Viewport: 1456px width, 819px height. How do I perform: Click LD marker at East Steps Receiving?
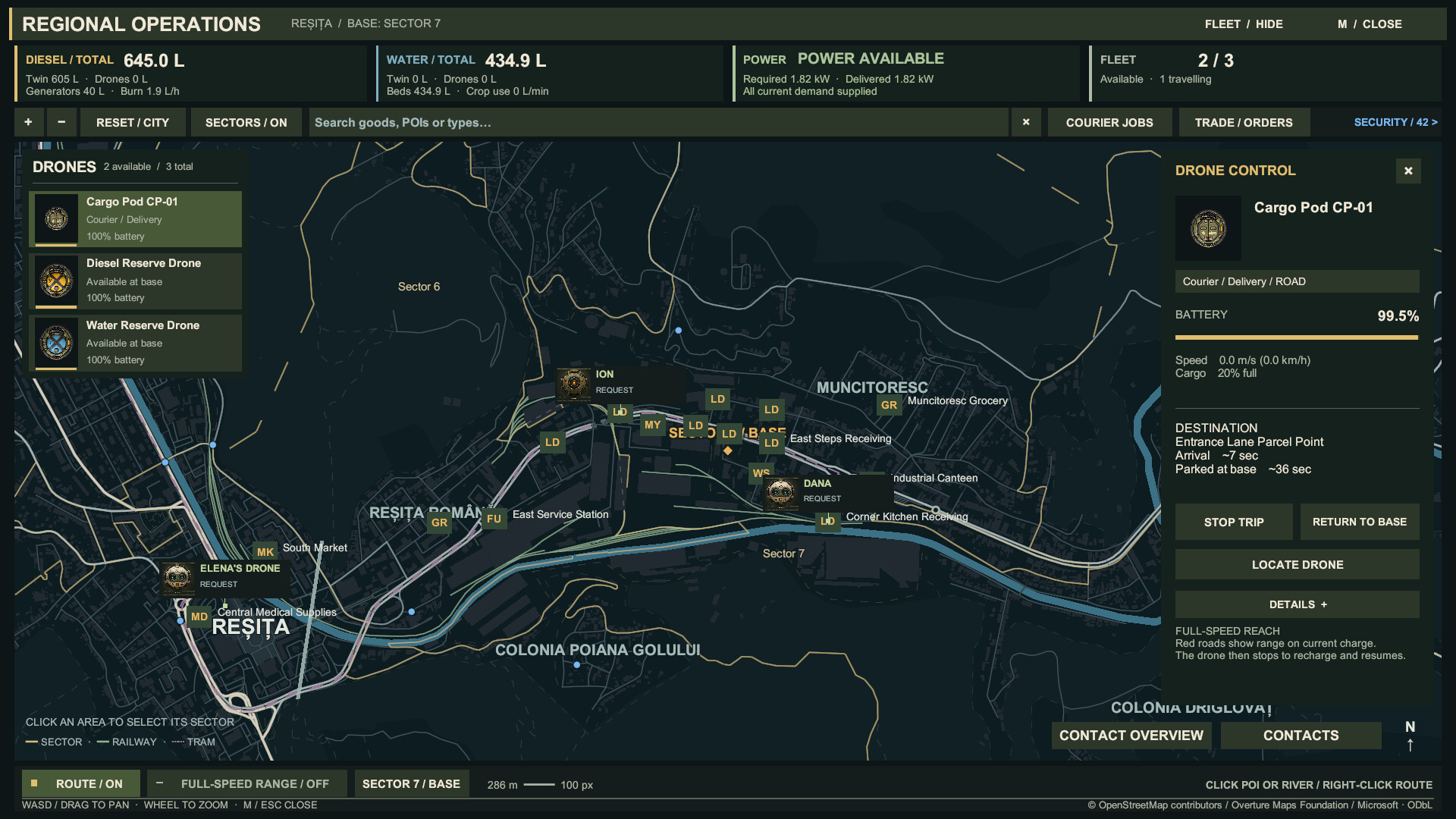771,442
